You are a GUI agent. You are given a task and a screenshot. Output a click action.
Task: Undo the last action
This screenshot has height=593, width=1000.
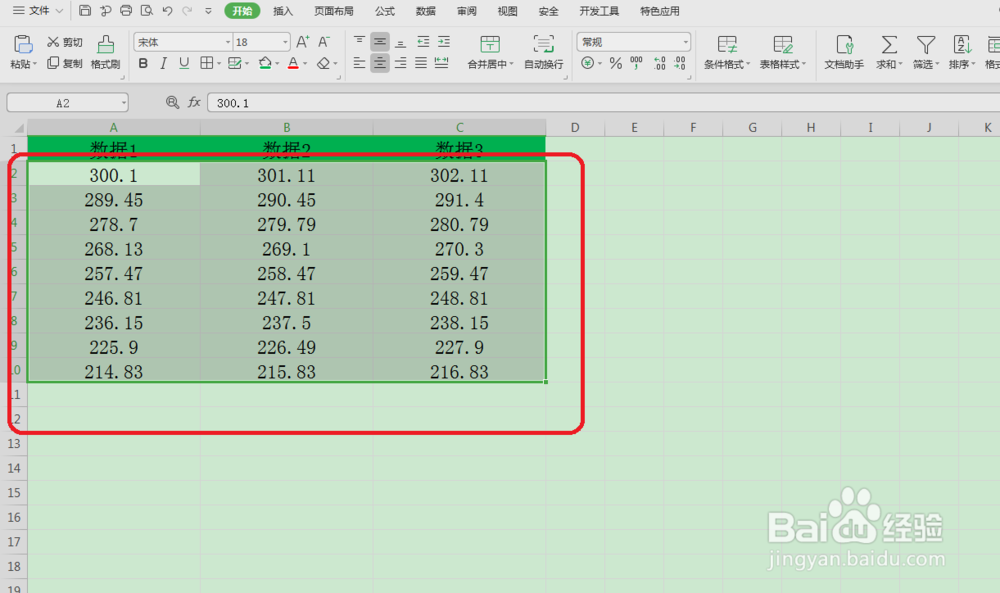click(x=167, y=10)
